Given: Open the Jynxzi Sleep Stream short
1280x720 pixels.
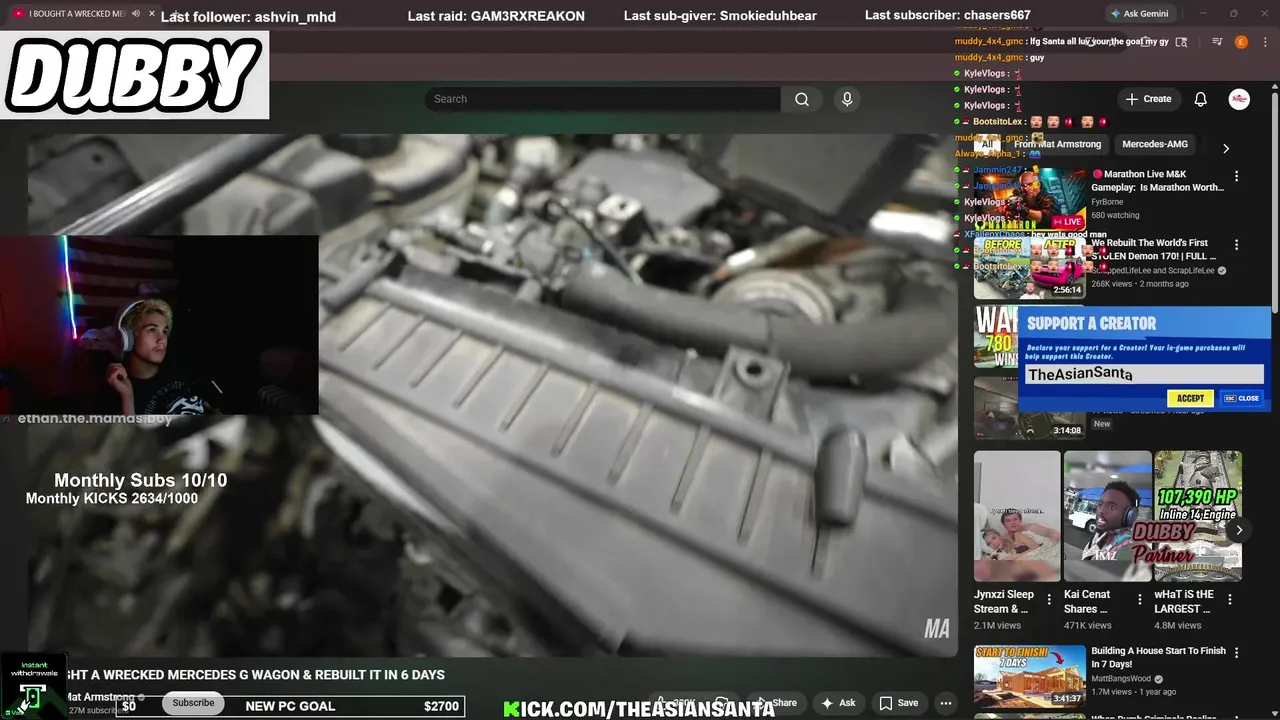Looking at the screenshot, I should coord(1017,516).
